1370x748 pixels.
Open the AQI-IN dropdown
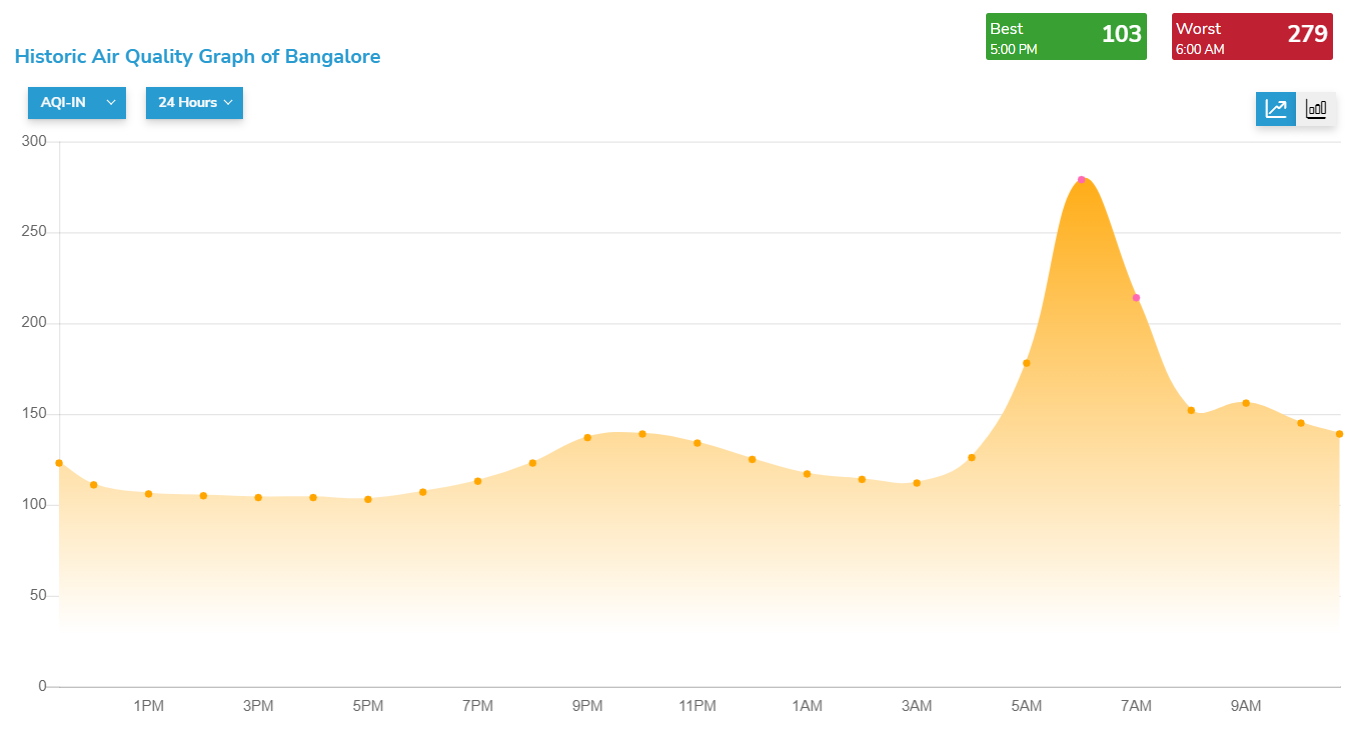tap(77, 103)
